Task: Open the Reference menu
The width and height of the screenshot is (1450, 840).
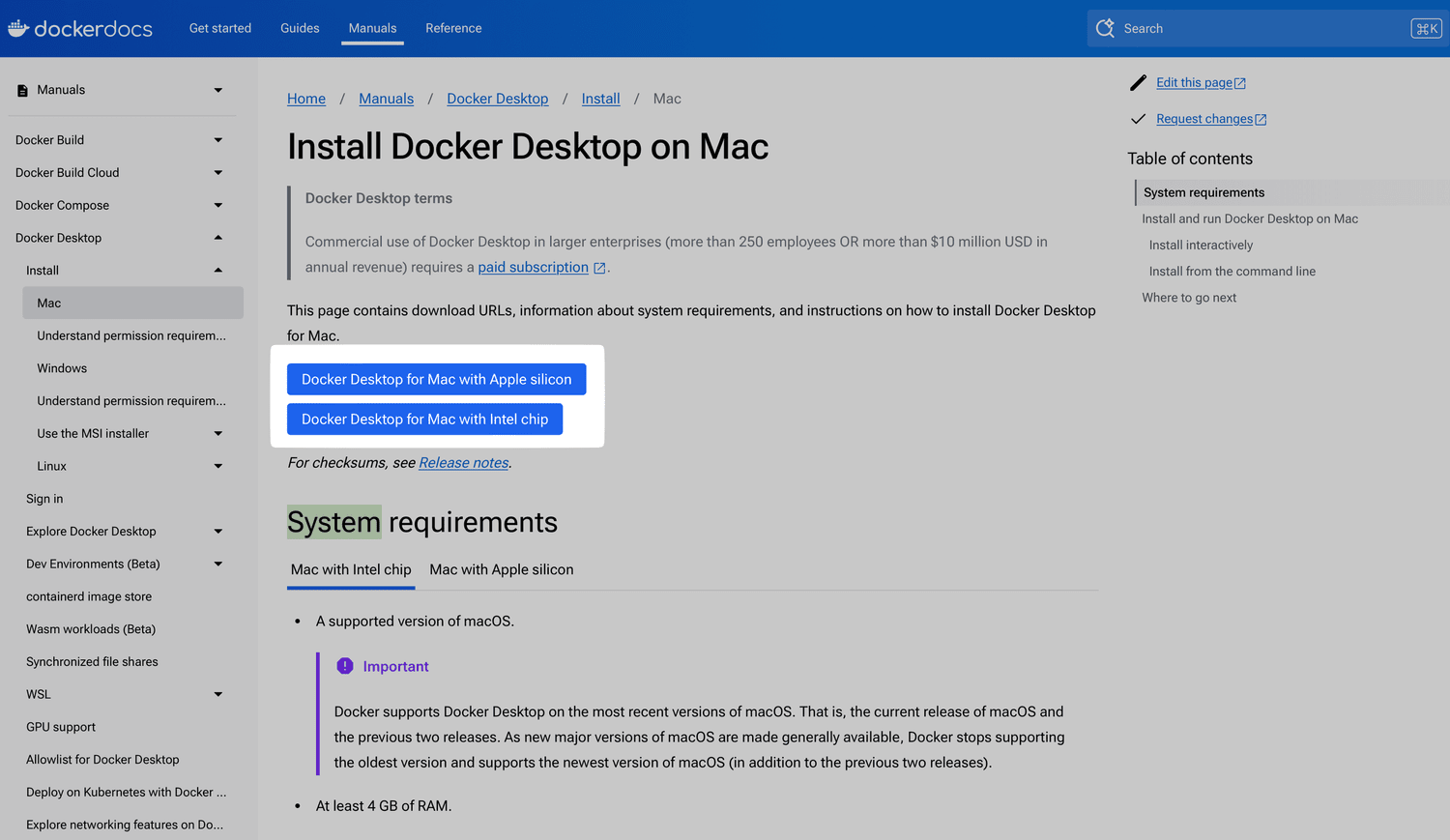Action: tap(453, 28)
